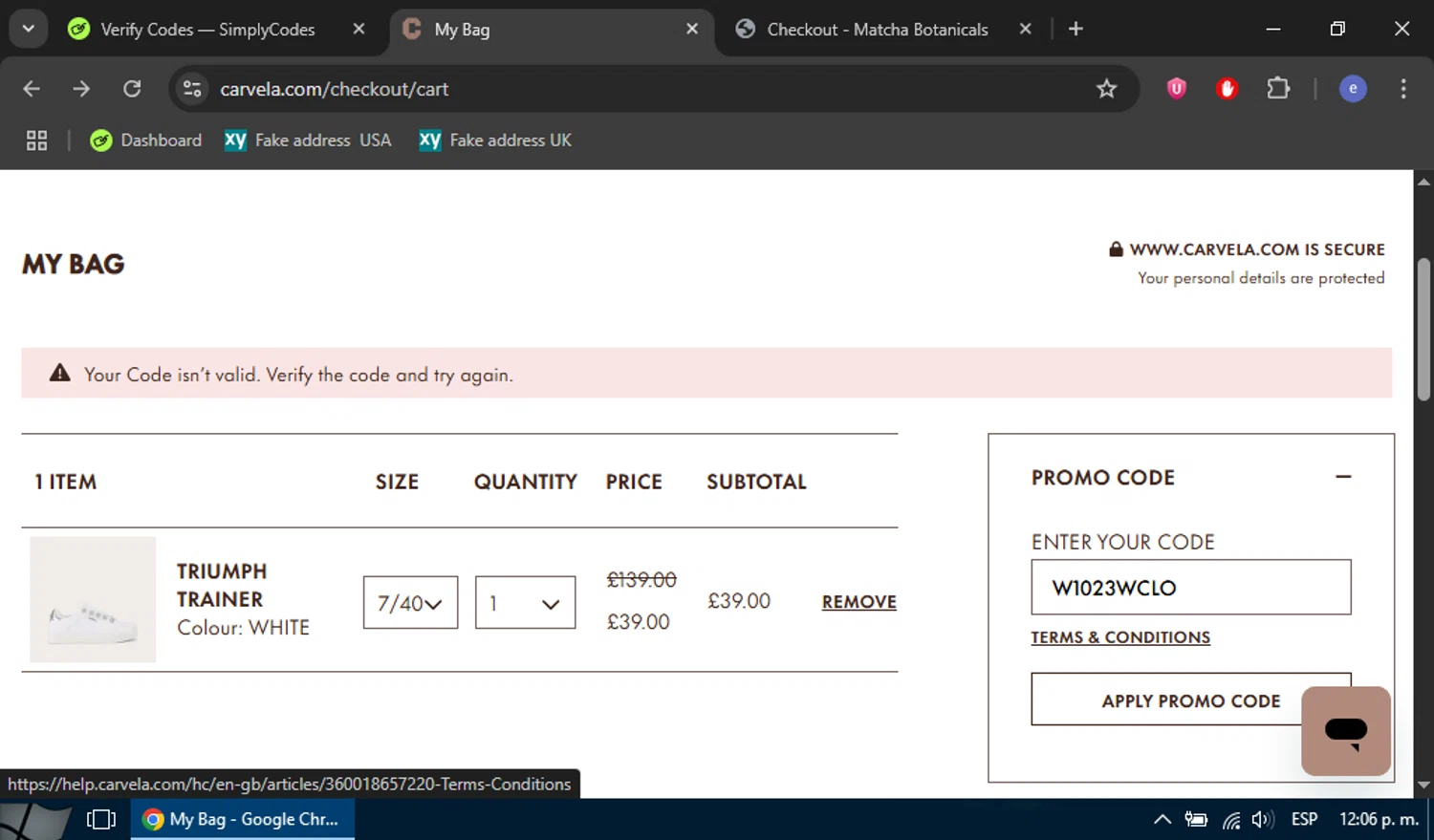Screen dimensions: 1434x840
Task: Click the scrollbar up arrow
Action: (1423, 182)
